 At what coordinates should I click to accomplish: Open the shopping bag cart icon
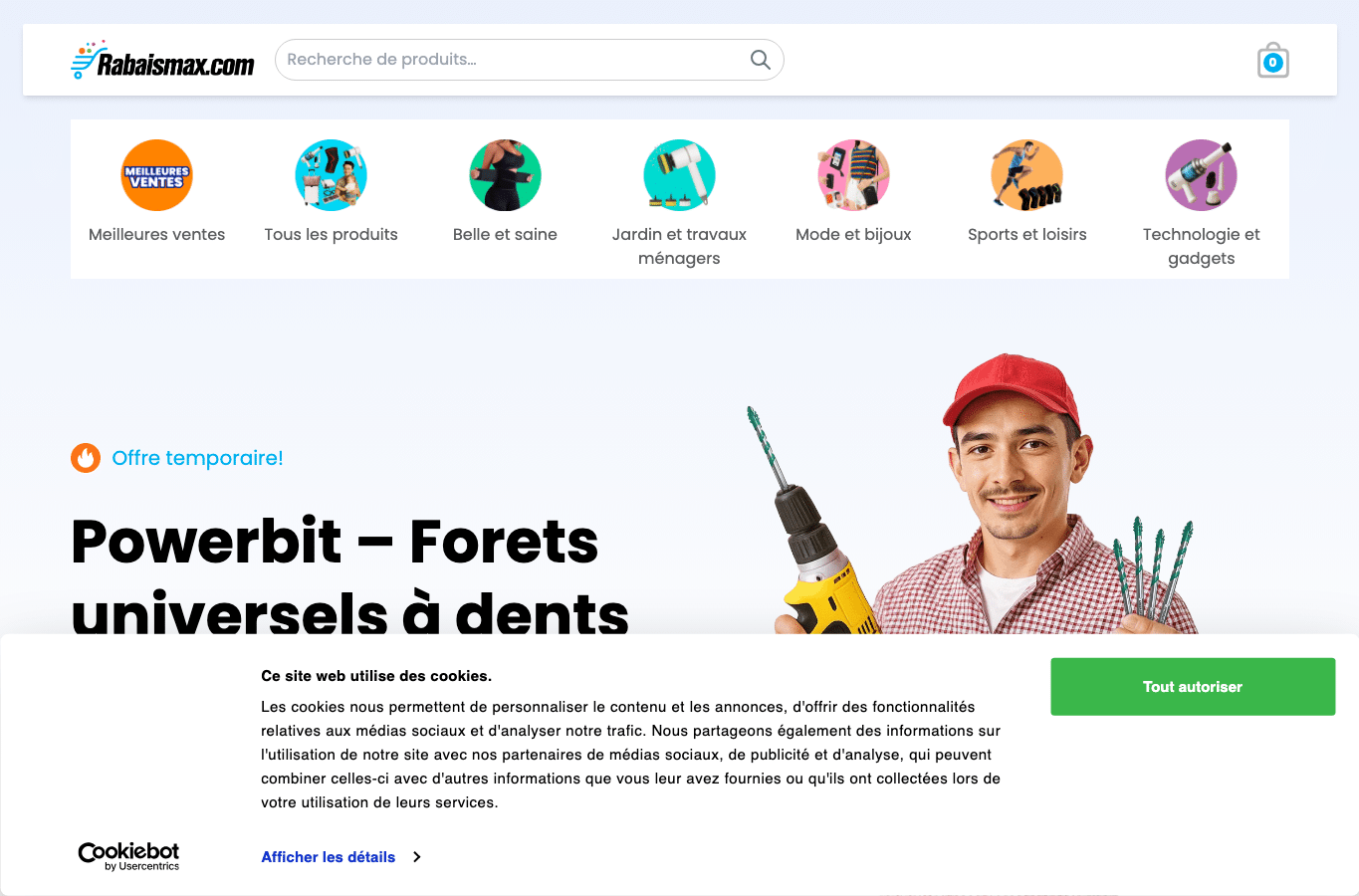[x=1272, y=61]
